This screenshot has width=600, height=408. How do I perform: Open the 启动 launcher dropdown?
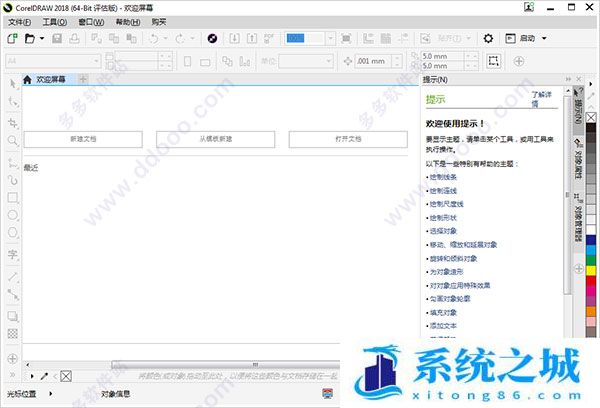point(544,38)
